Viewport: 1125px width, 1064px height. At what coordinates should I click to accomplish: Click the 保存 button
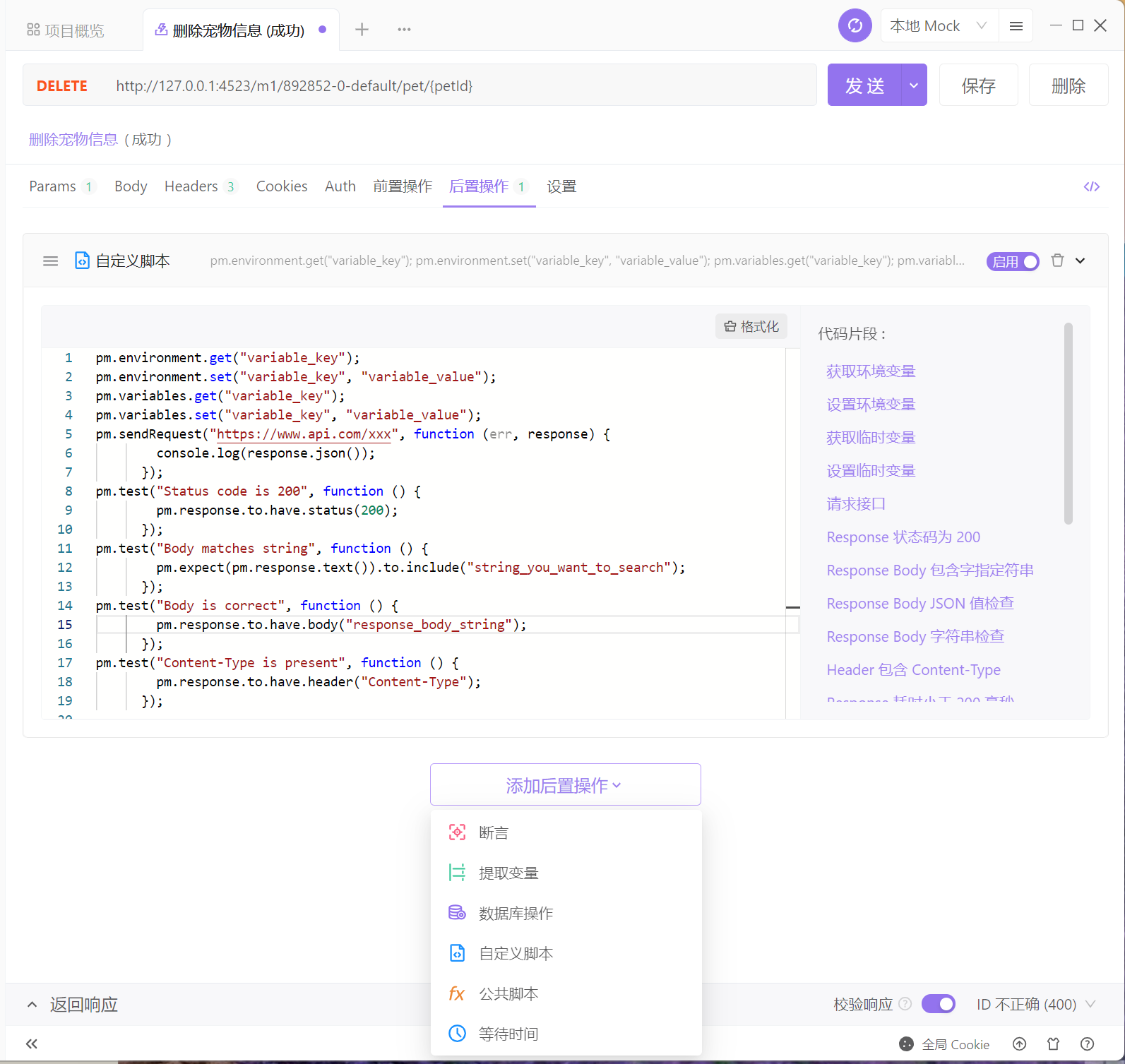978,85
